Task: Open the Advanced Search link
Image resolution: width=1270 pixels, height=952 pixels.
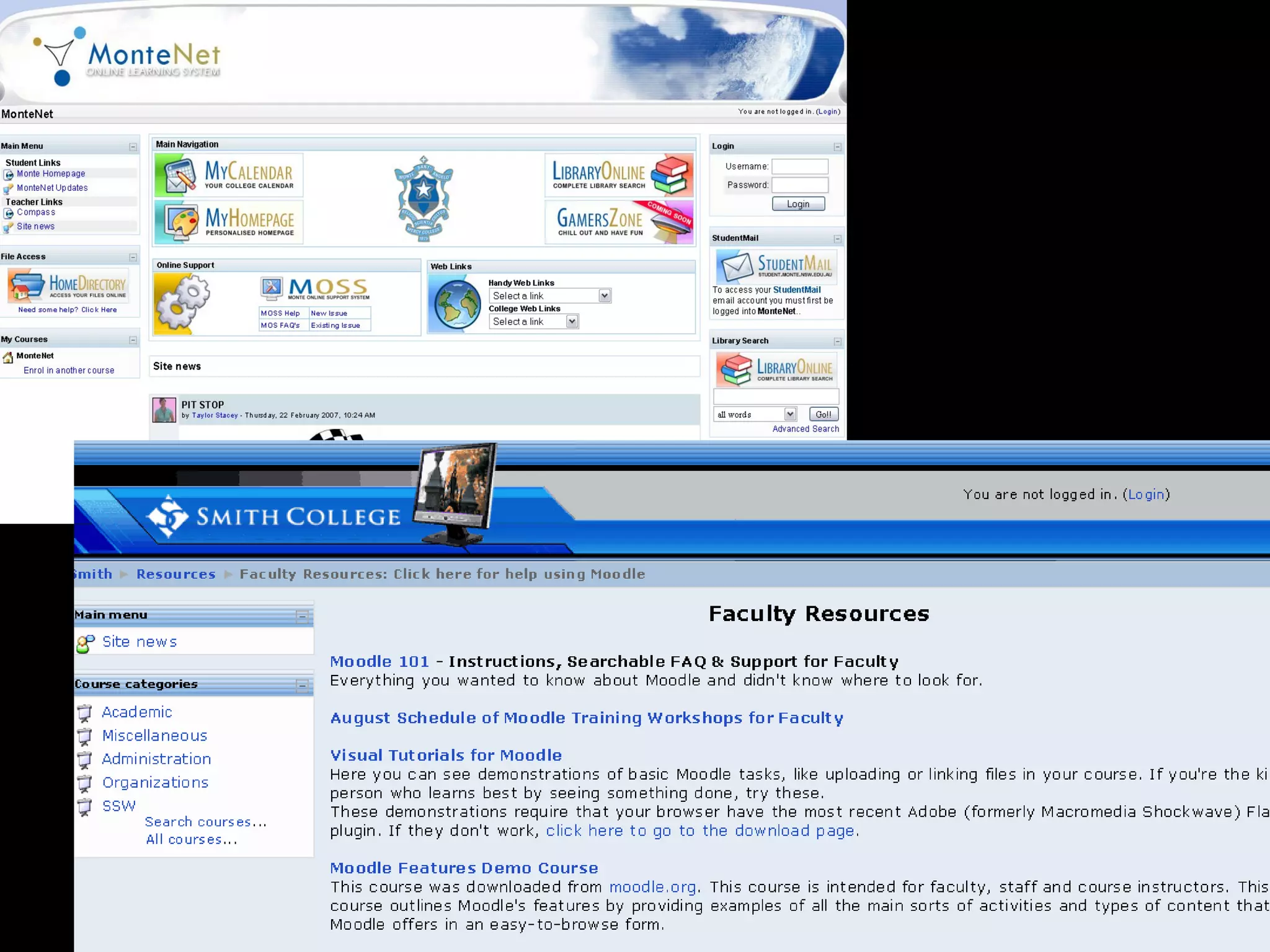Action: point(805,429)
